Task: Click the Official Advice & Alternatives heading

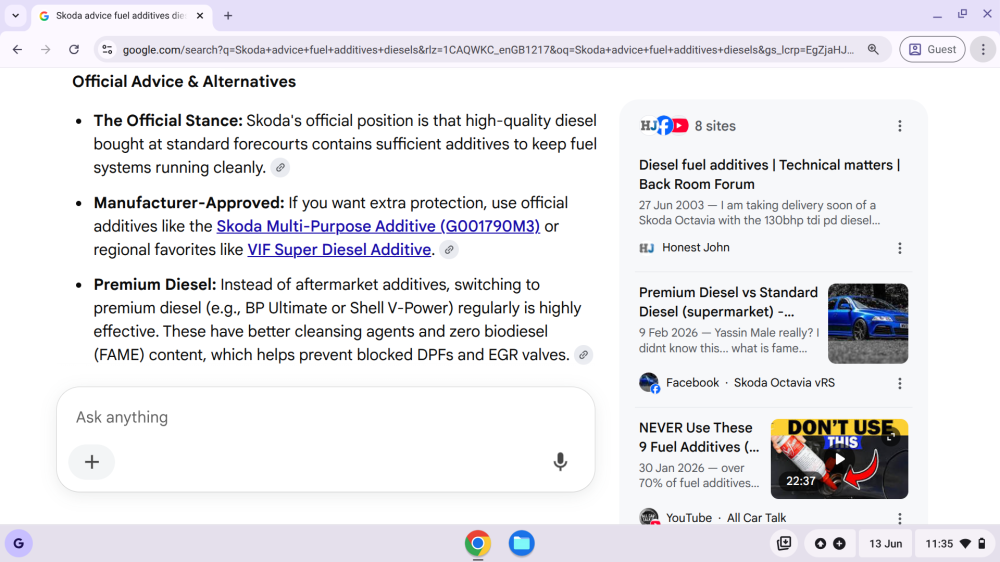Action: coord(184,82)
